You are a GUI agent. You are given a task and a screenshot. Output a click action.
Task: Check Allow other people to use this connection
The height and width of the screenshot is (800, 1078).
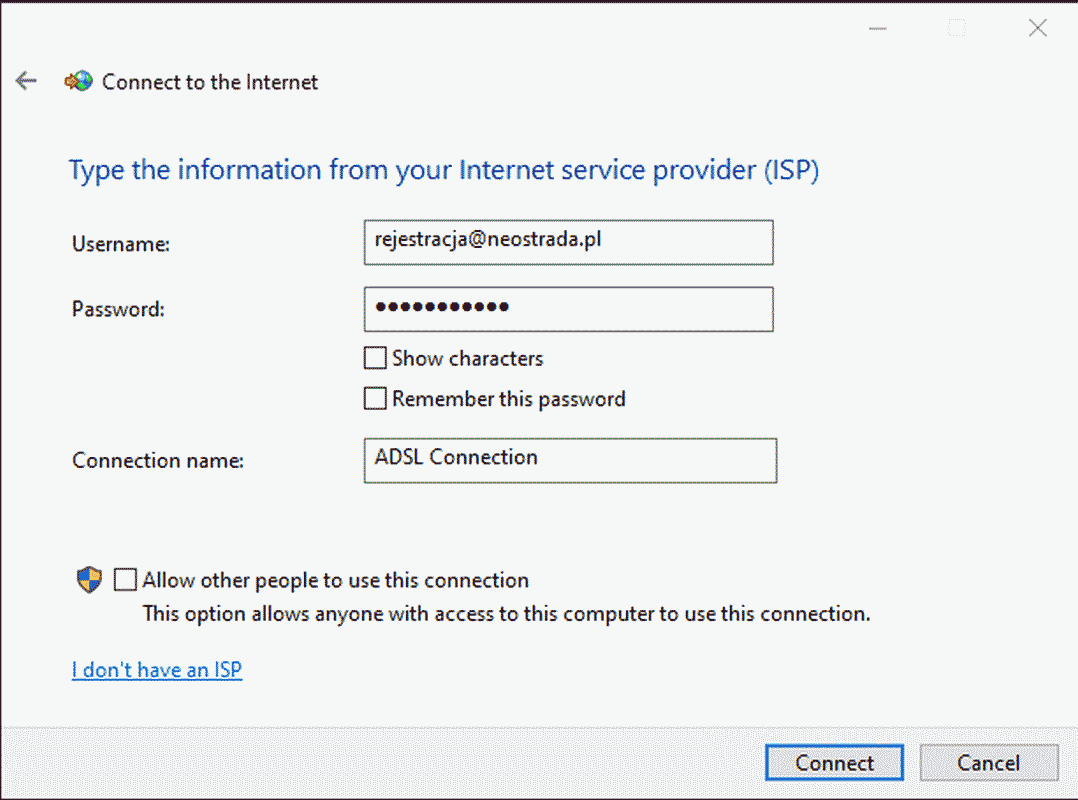pyautogui.click(x=125, y=580)
